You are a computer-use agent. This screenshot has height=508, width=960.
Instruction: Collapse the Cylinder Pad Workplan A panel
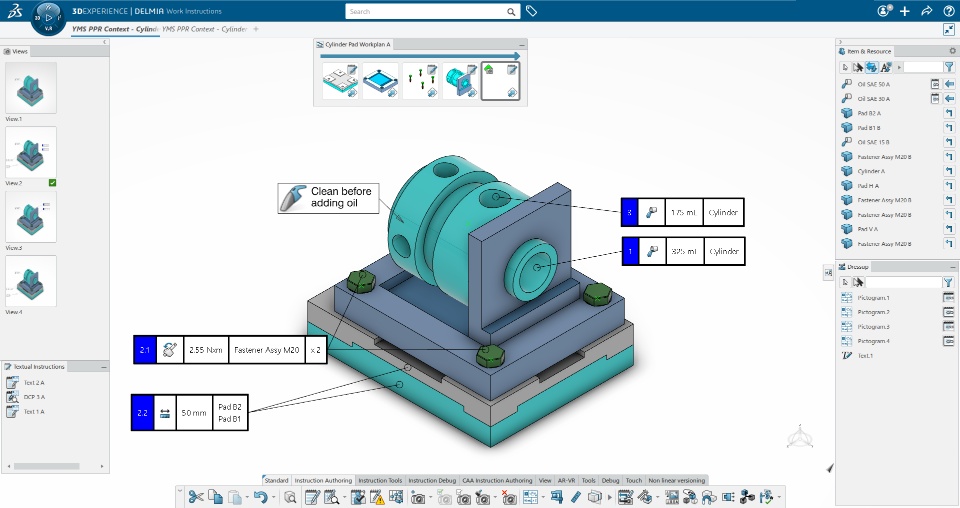522,45
